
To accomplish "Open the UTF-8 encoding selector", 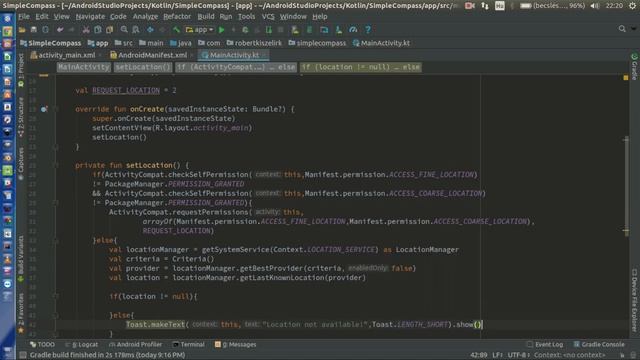I will point(518,355).
